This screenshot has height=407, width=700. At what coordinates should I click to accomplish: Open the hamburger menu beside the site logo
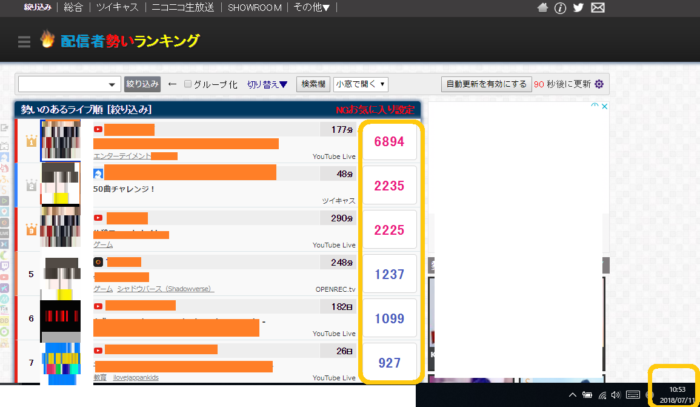(24, 42)
